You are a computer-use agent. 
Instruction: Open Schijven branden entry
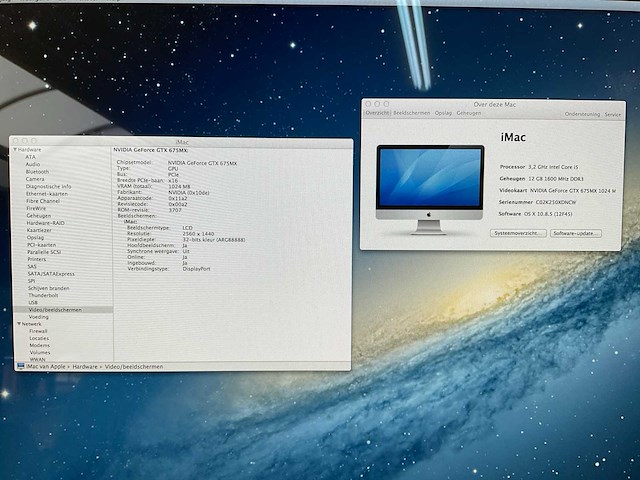click(49, 288)
